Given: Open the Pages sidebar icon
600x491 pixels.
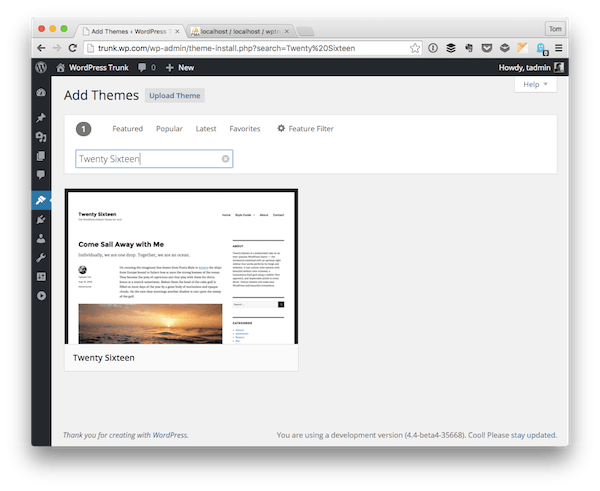Looking at the screenshot, I should [x=41, y=156].
